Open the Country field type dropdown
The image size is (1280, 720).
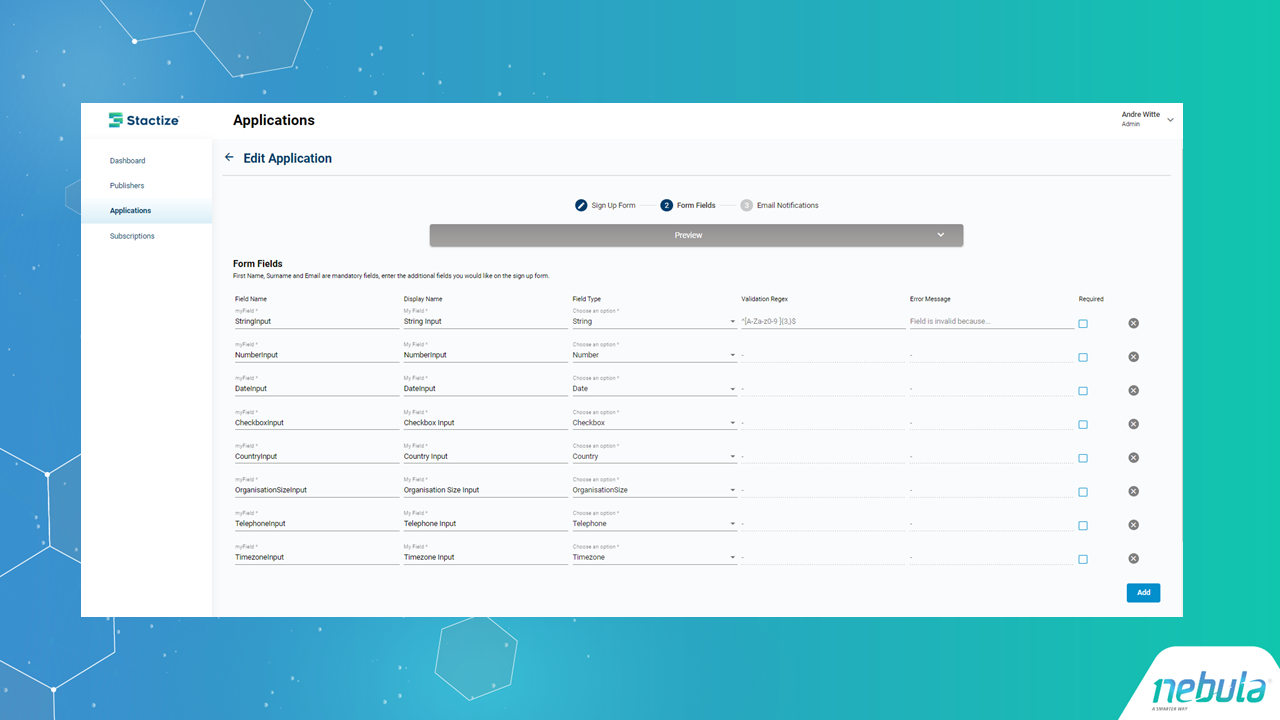pos(655,456)
